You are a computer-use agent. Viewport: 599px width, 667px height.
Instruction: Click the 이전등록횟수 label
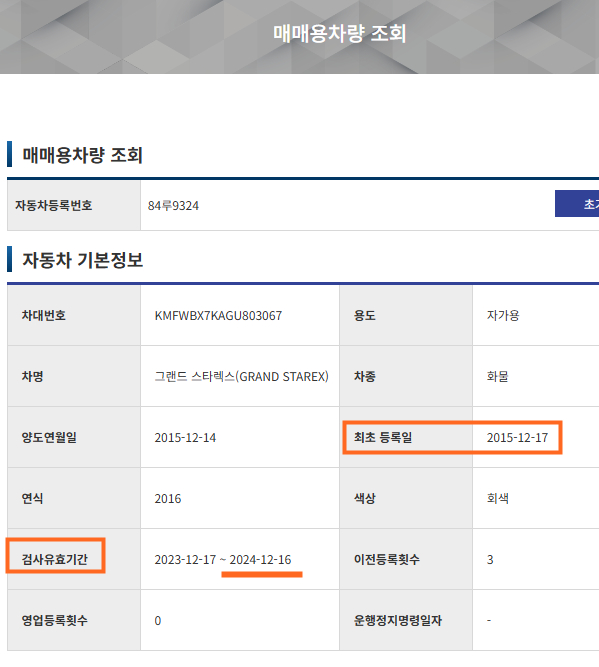(387, 559)
